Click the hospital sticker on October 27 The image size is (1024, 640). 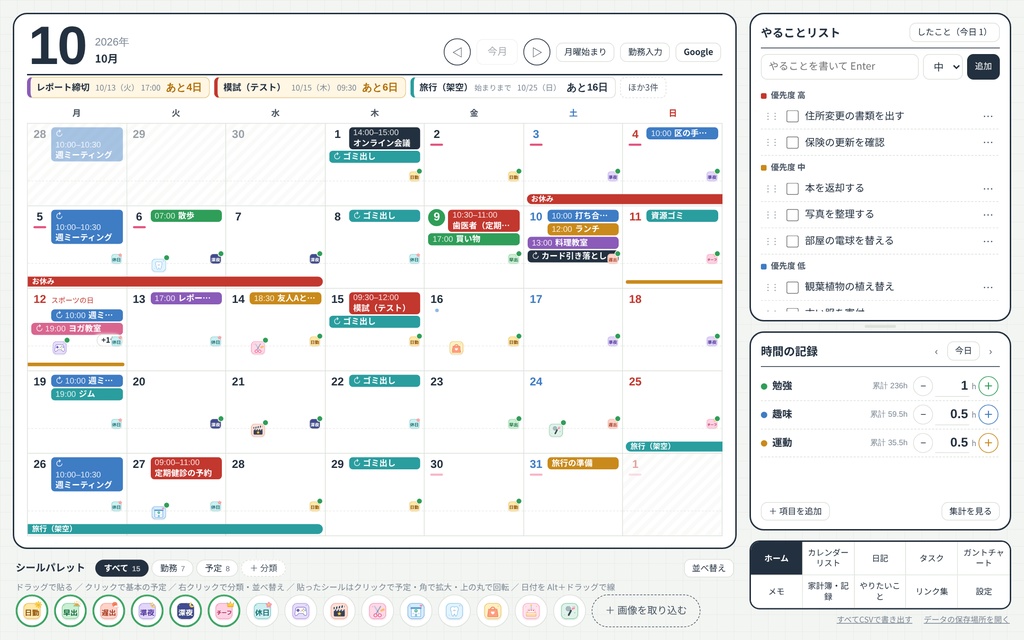pos(159,513)
